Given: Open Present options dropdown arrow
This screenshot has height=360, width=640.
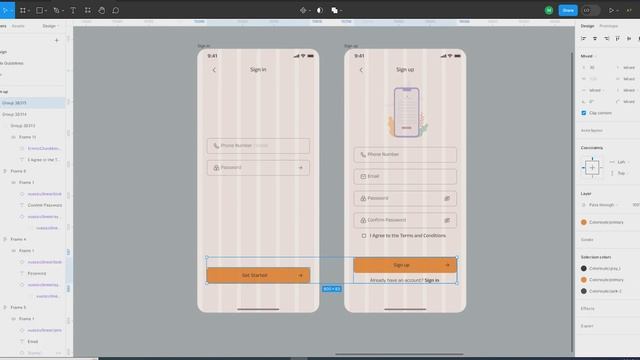Looking at the screenshot, I should tap(618, 11).
